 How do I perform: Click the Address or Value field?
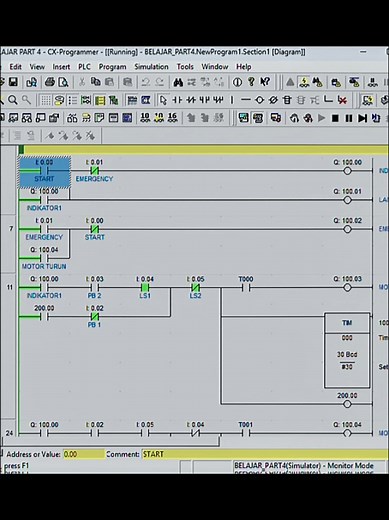(84, 454)
